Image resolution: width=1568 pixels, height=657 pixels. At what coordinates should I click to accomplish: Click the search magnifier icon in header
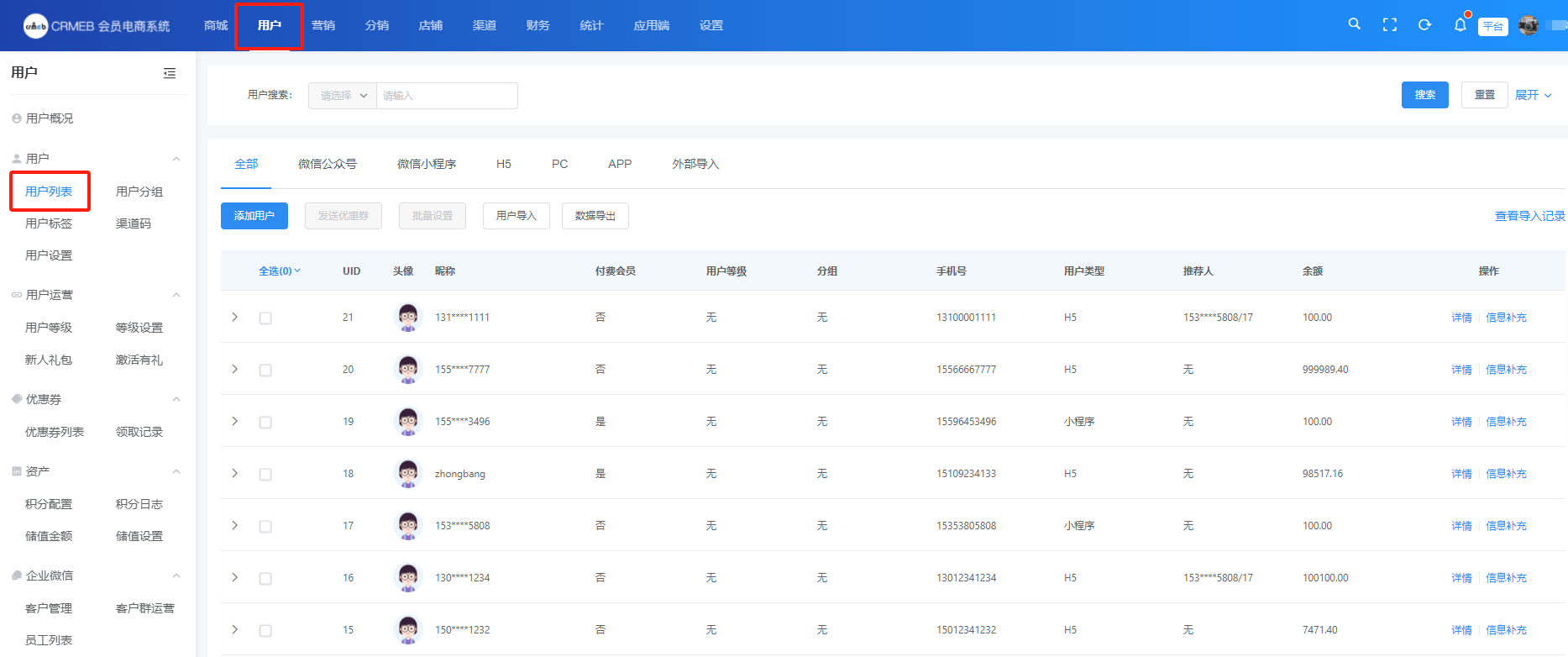click(1354, 24)
